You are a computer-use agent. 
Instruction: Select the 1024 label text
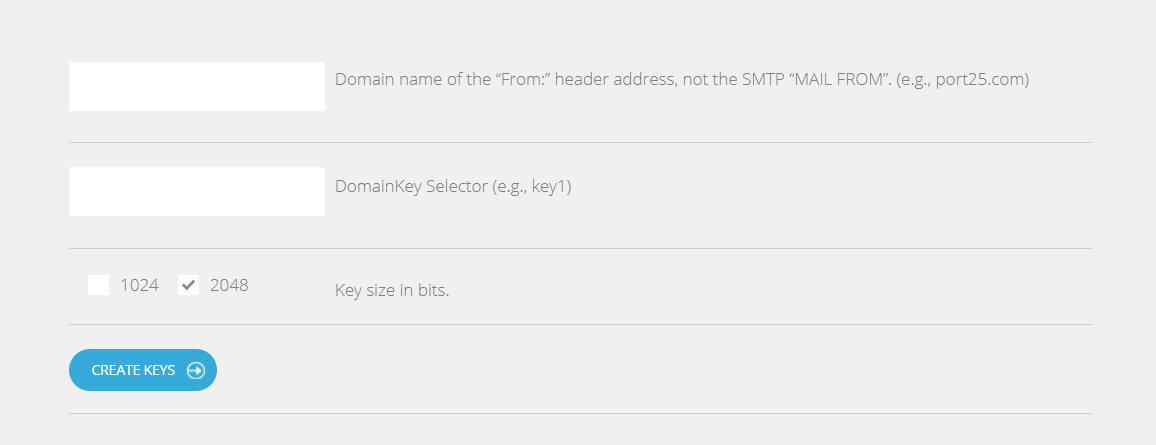[x=139, y=285]
